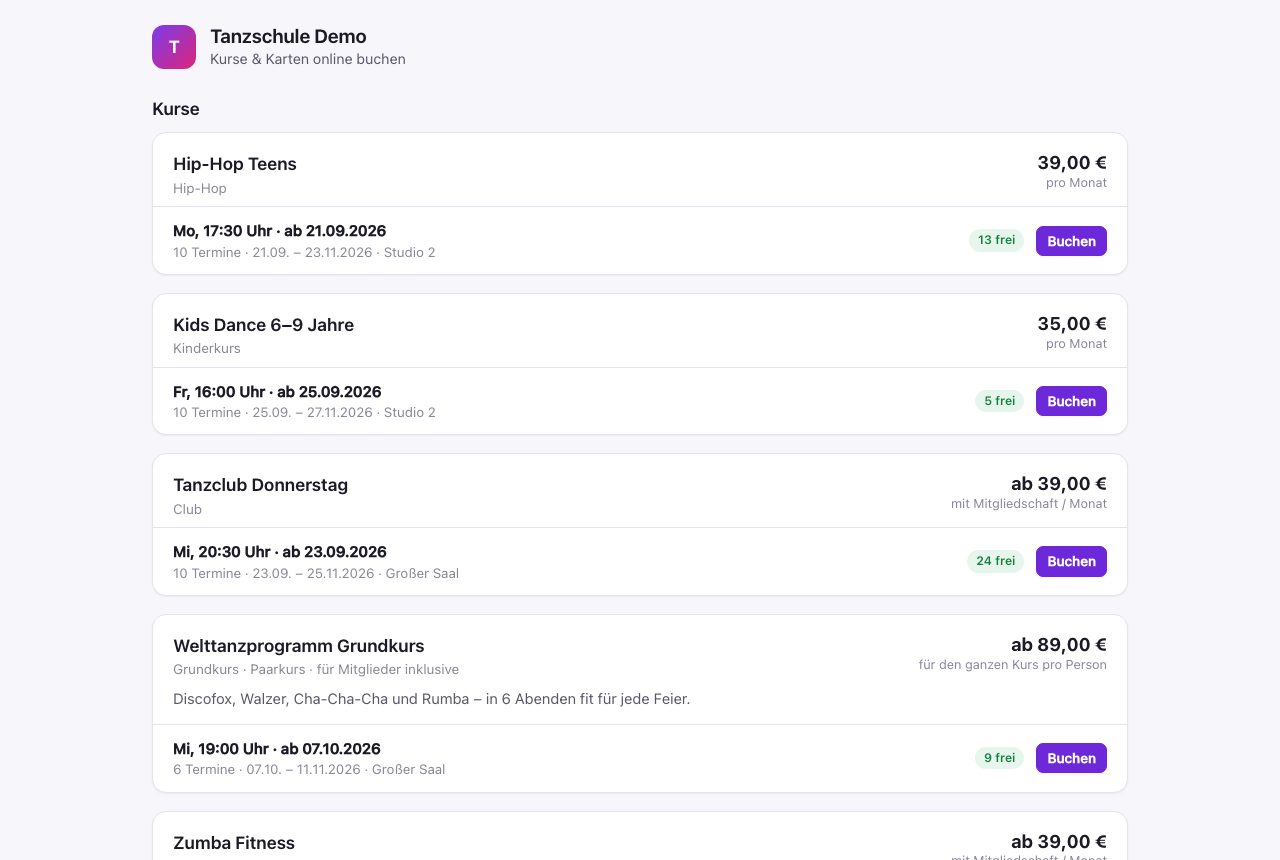Click the ab 89,00 € price
Image resolution: width=1280 pixels, height=860 pixels.
pyautogui.click(x=1059, y=645)
